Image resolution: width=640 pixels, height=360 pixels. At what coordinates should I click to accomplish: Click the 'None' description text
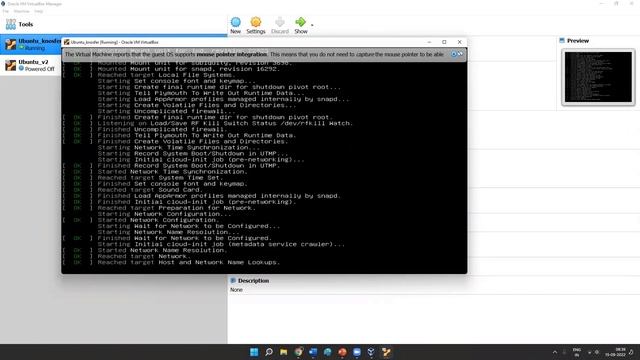(236, 289)
